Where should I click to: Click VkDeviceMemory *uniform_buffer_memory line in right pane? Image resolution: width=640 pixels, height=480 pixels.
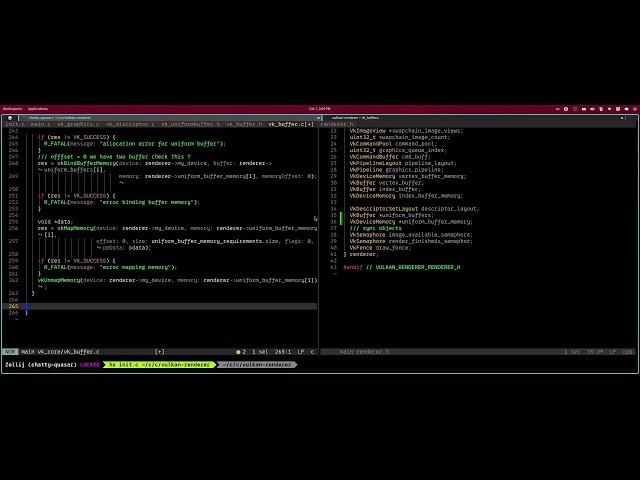[411, 222]
